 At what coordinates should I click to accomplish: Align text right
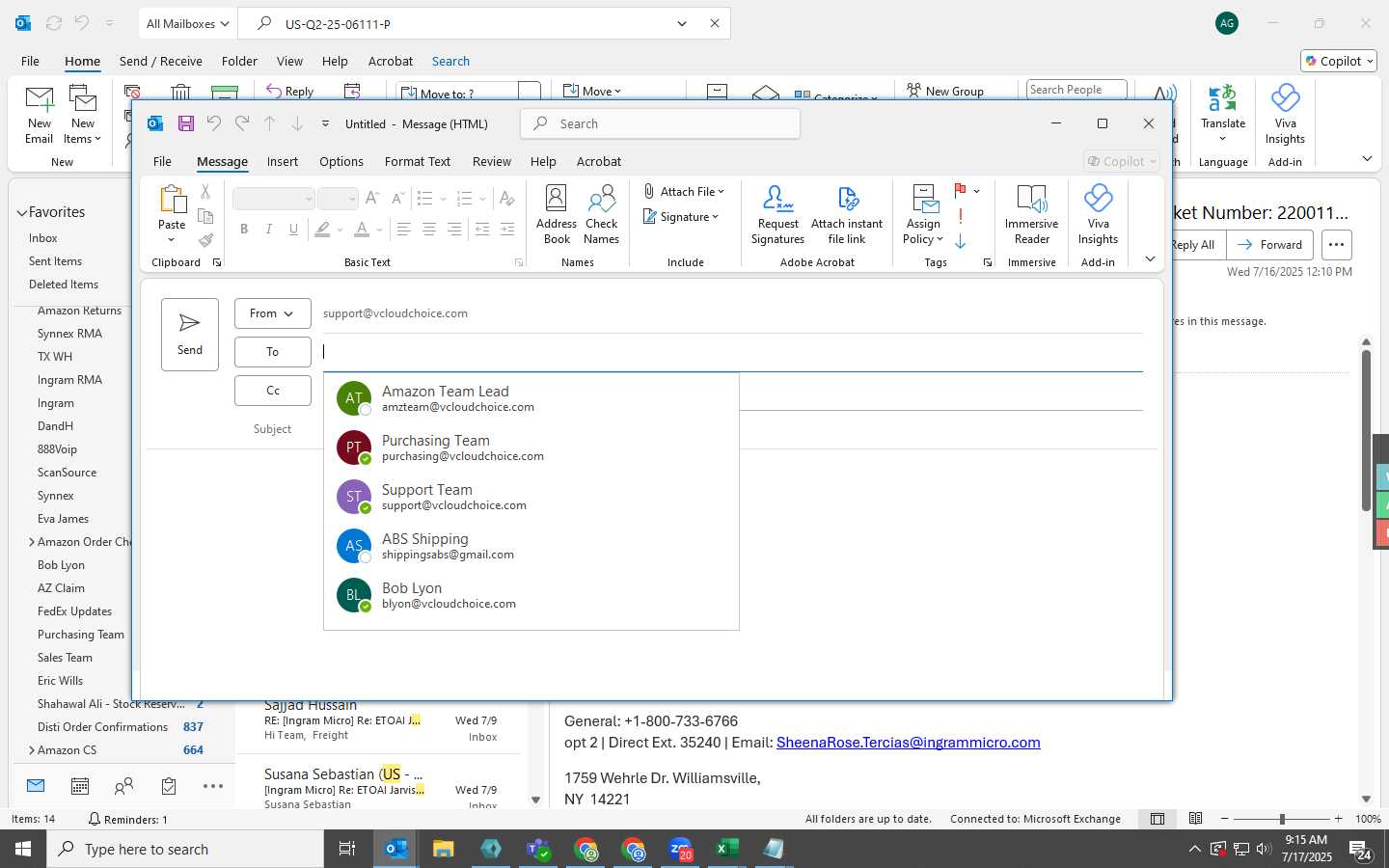454,230
